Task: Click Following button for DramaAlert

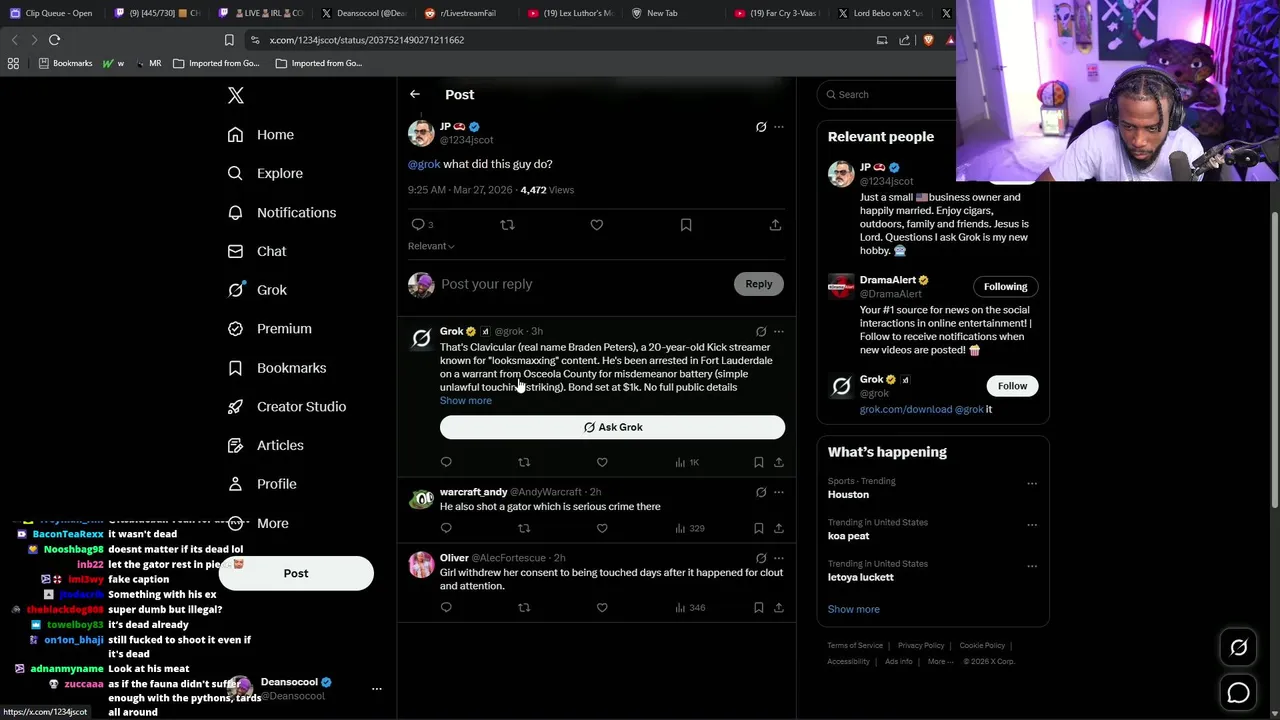Action: pyautogui.click(x=1005, y=287)
